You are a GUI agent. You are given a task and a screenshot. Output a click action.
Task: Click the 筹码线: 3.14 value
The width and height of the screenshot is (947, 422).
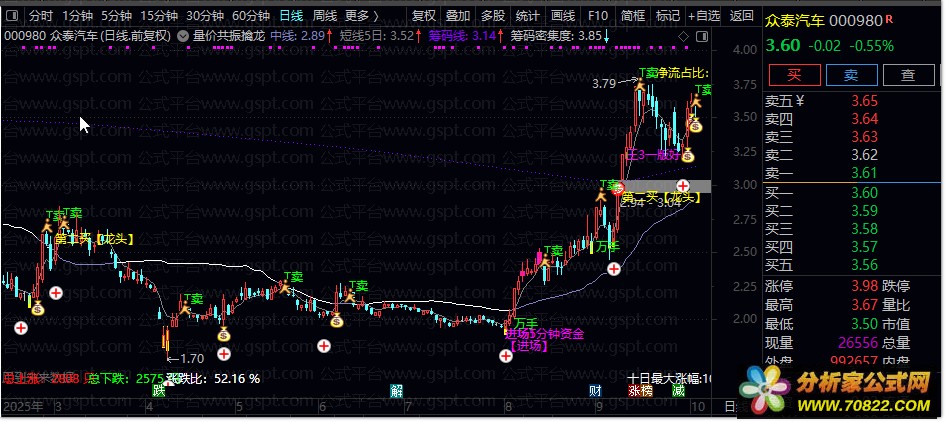[x=465, y=36]
